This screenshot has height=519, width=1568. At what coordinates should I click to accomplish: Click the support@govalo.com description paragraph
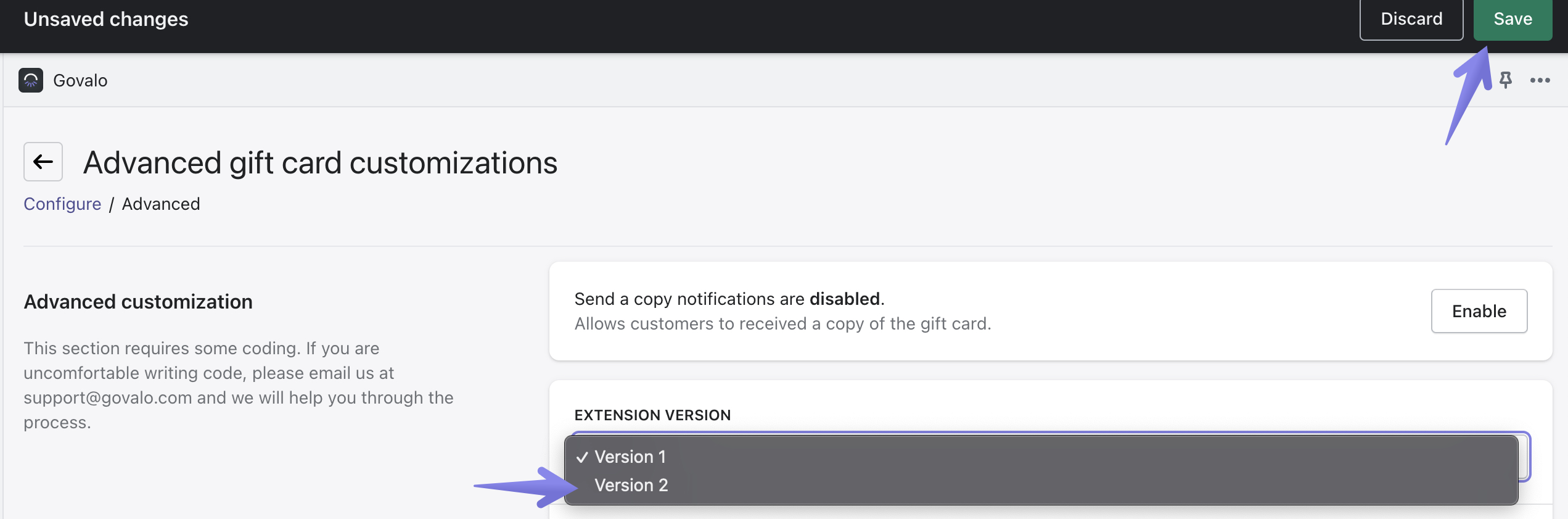click(x=239, y=385)
